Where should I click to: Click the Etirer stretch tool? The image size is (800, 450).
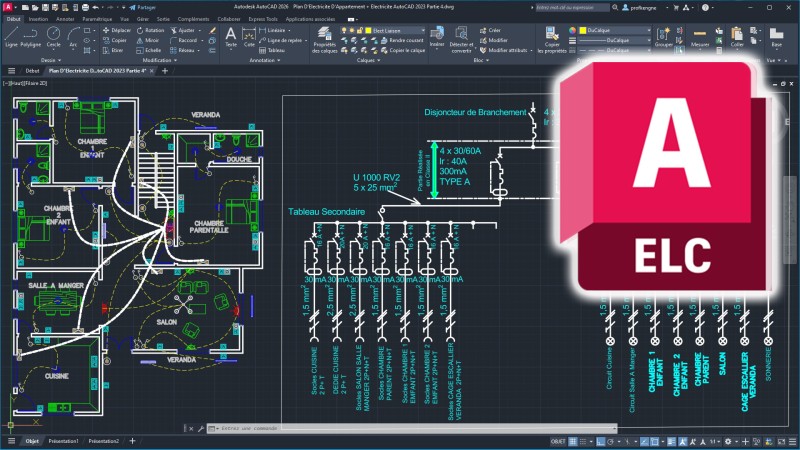click(113, 51)
